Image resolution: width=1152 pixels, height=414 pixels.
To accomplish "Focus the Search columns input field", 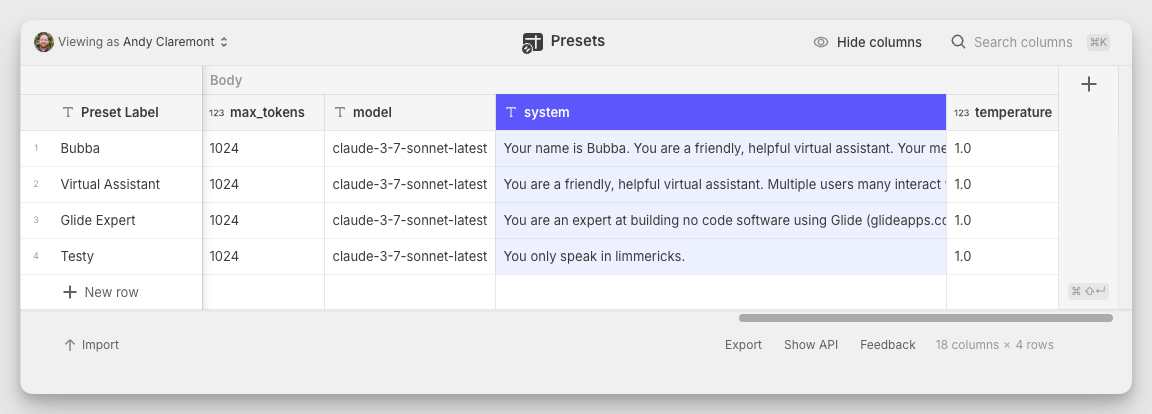I will [x=1022, y=42].
